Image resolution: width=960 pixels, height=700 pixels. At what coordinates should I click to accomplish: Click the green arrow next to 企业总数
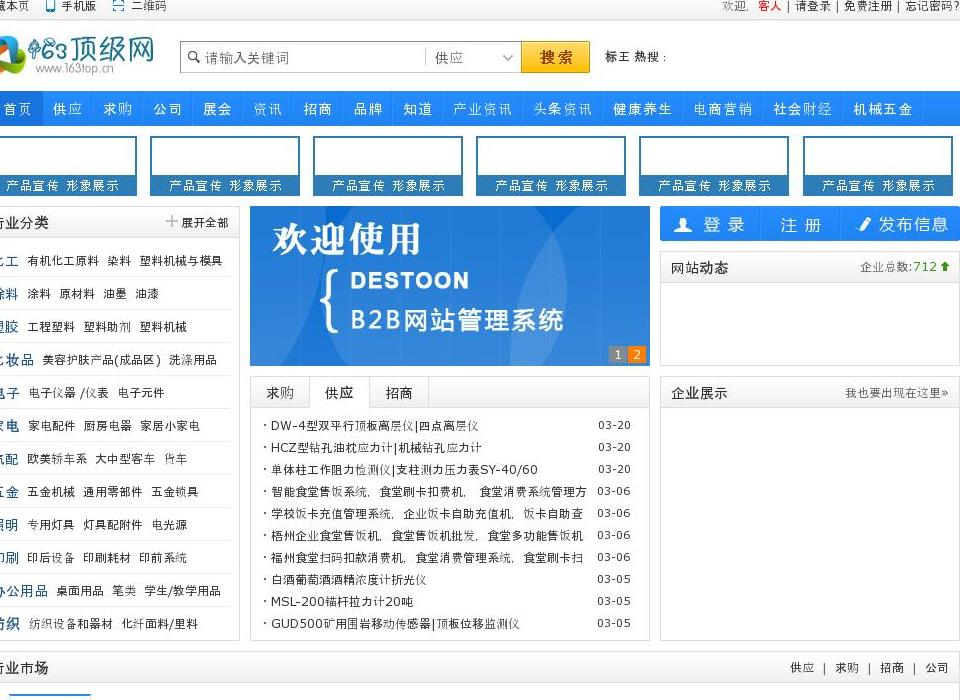945,266
